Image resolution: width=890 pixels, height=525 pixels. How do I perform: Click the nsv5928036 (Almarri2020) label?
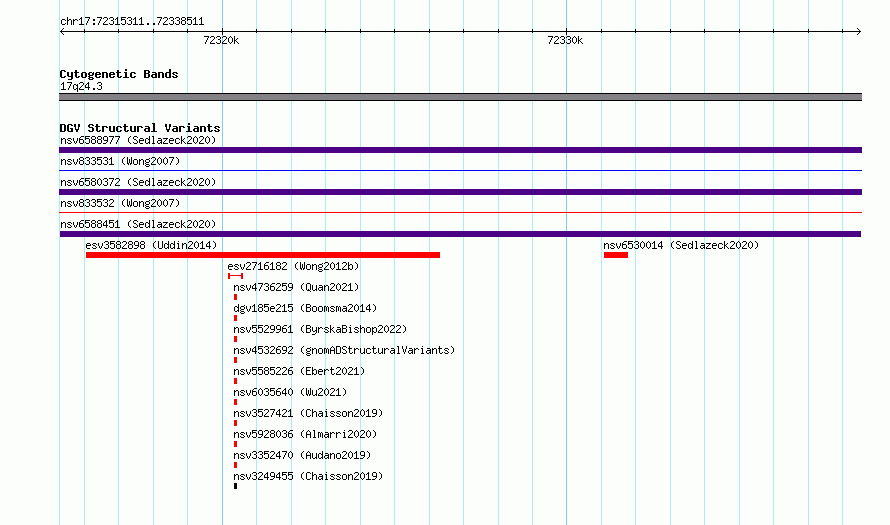tap(305, 434)
